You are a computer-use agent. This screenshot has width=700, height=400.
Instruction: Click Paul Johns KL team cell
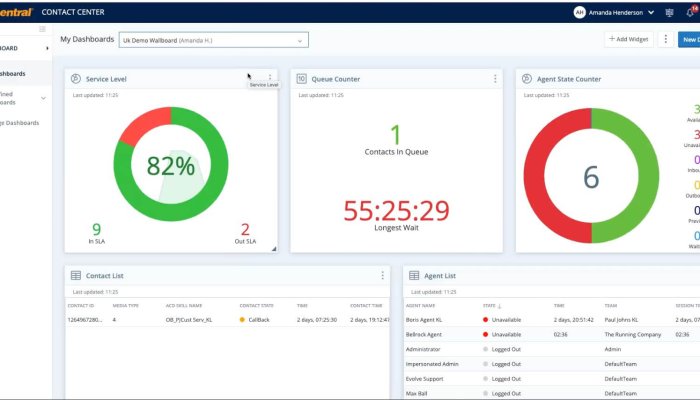pos(621,320)
